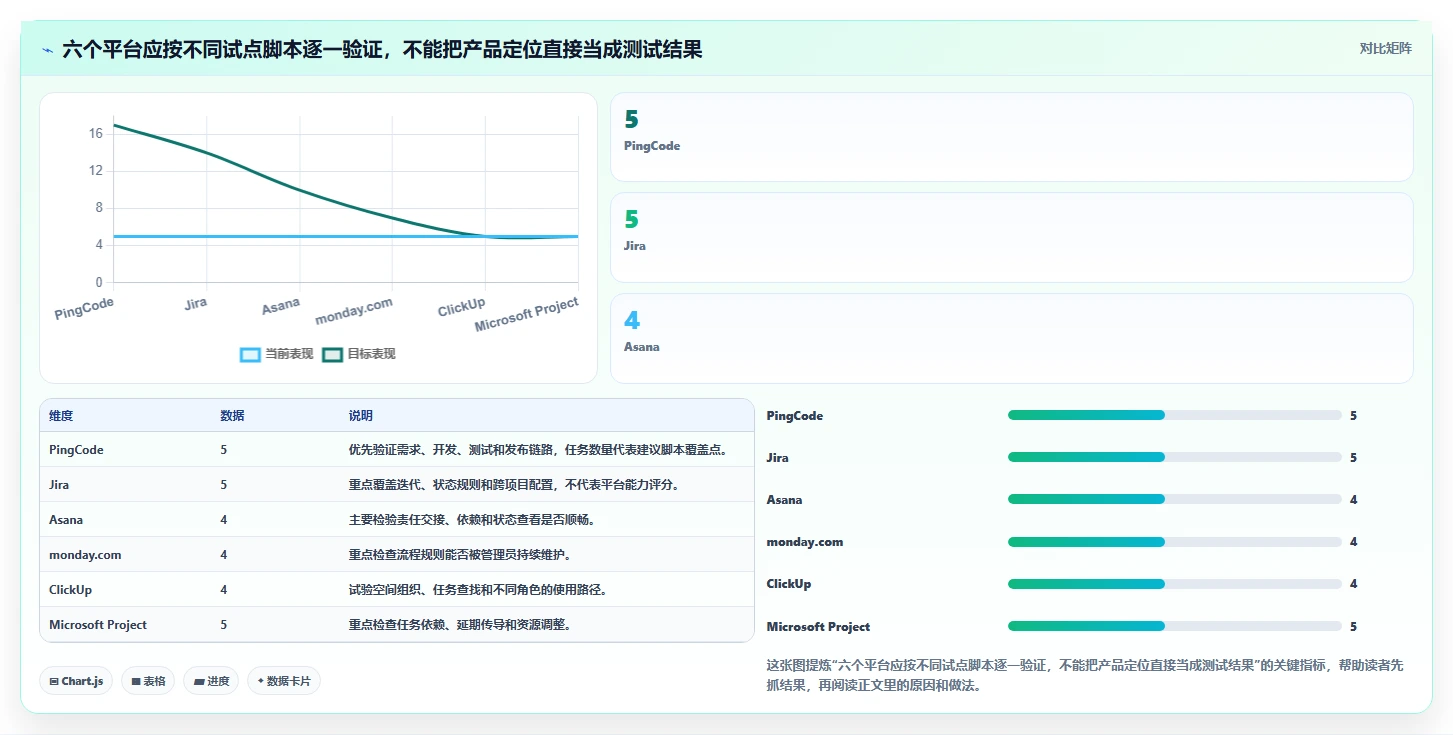The height and width of the screenshot is (735, 1453).
Task: Click the description starting 主要检验责任交接
Action: [472, 520]
